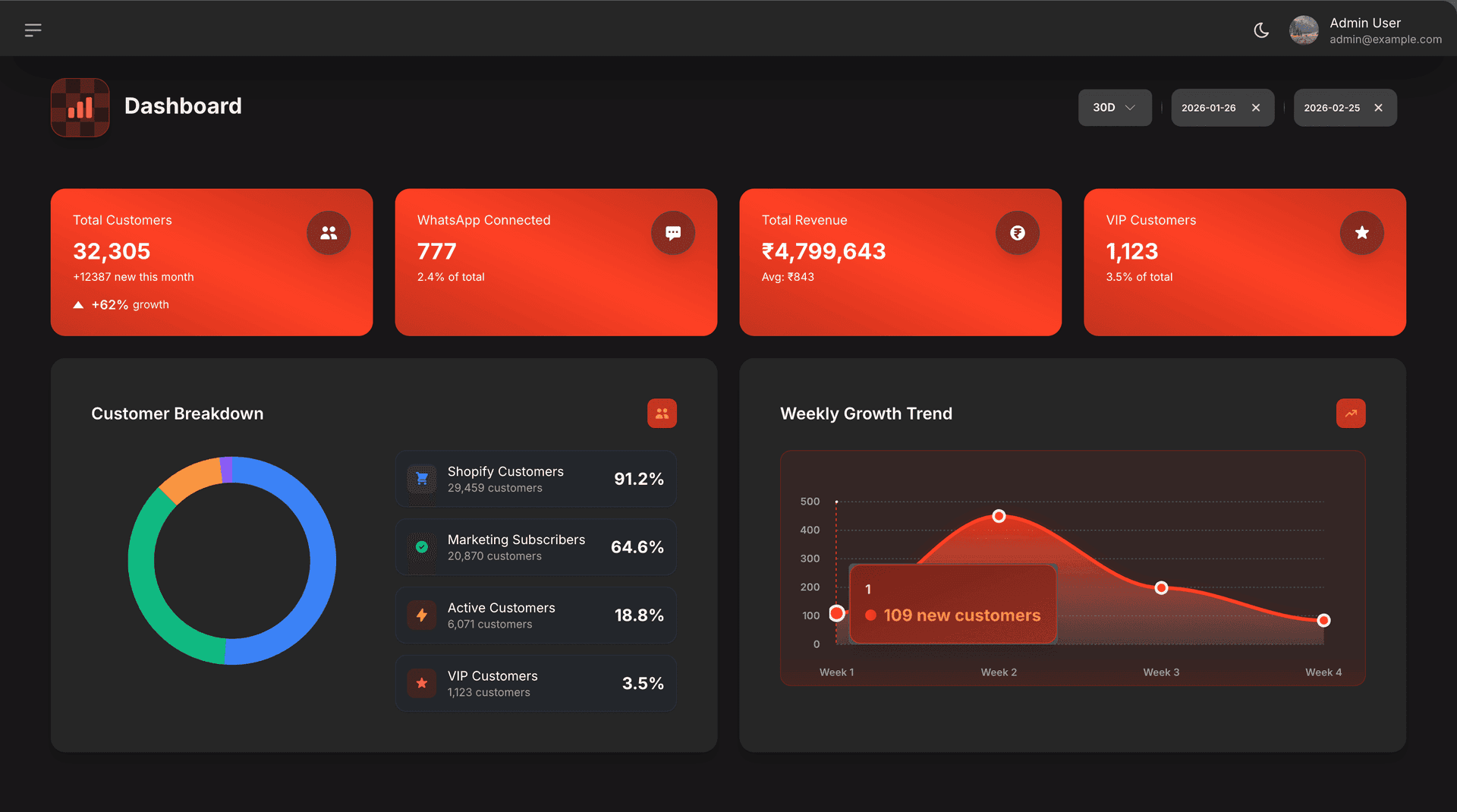This screenshot has height=812, width=1457.
Task: Click the Total Customers people icon
Action: click(329, 233)
